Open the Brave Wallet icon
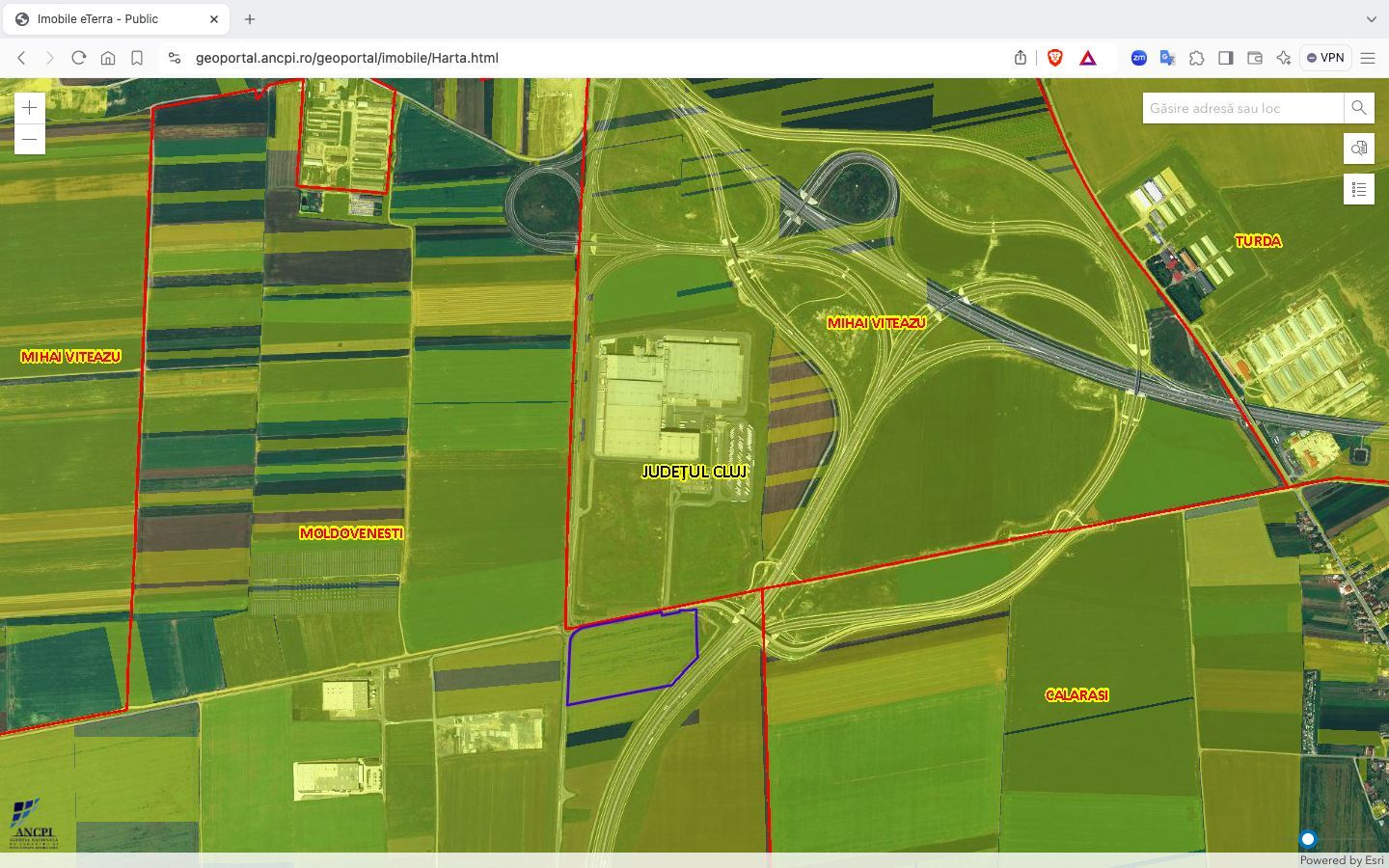 (1255, 58)
